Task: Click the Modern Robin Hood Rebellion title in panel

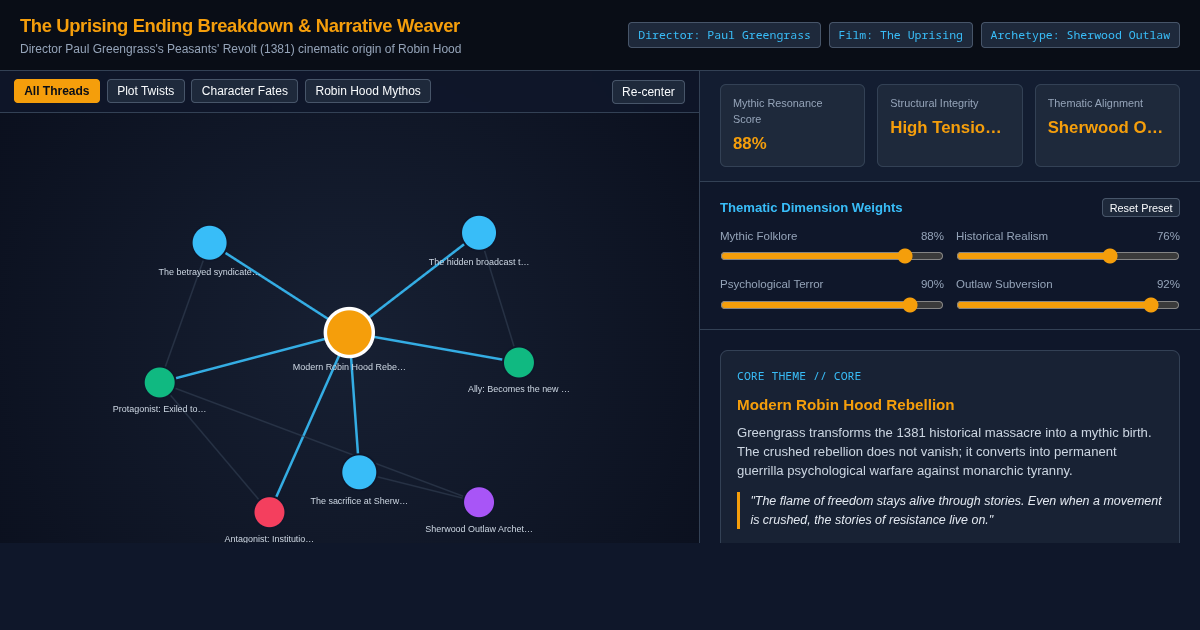Action: [846, 405]
